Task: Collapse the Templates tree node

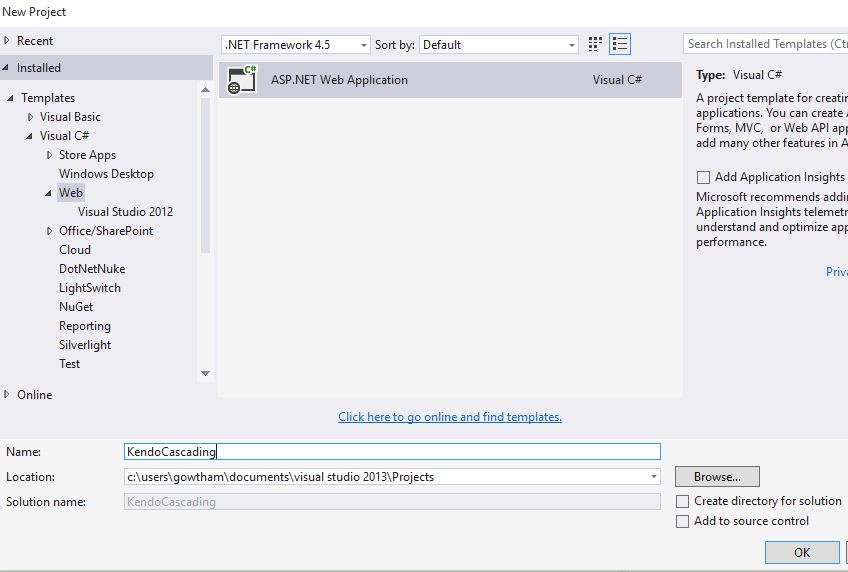Action: 10,98
